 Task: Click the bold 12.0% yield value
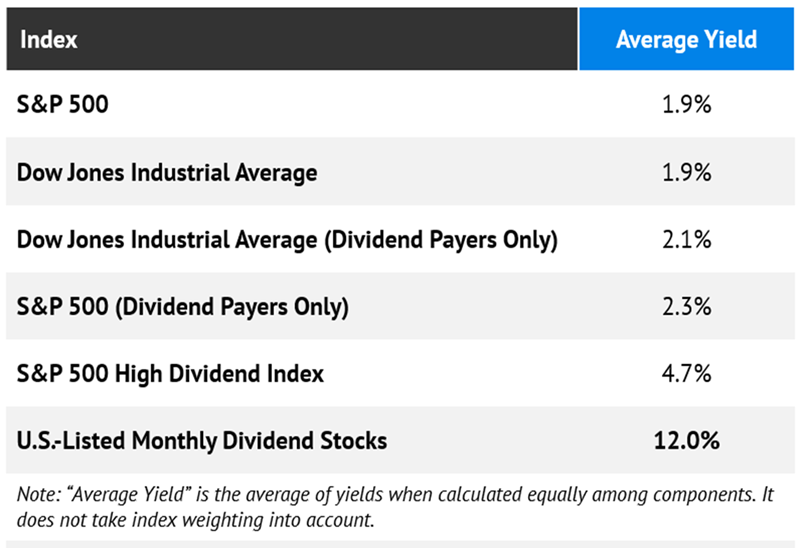[x=687, y=440]
